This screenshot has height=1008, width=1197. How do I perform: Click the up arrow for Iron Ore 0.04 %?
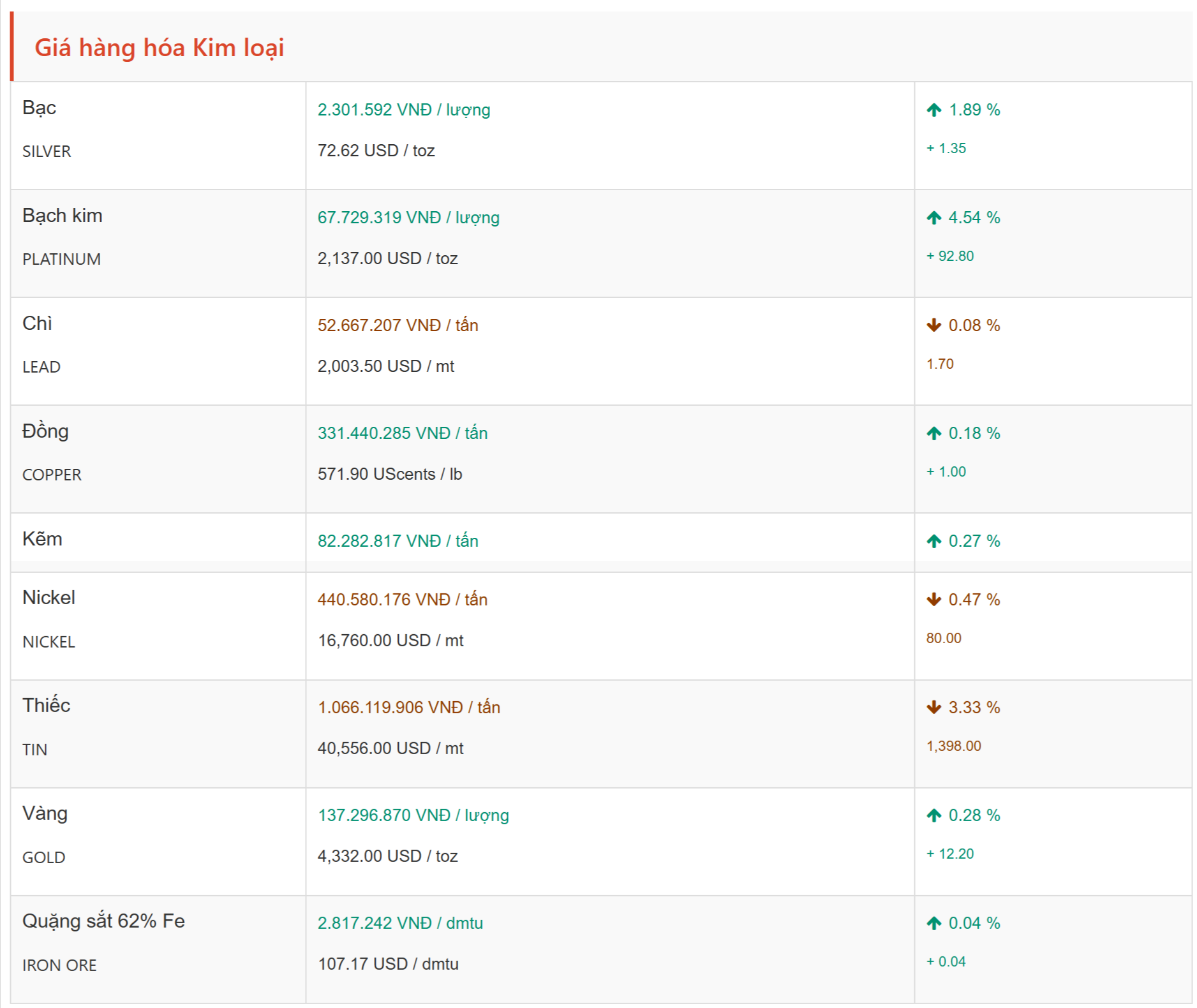(933, 923)
